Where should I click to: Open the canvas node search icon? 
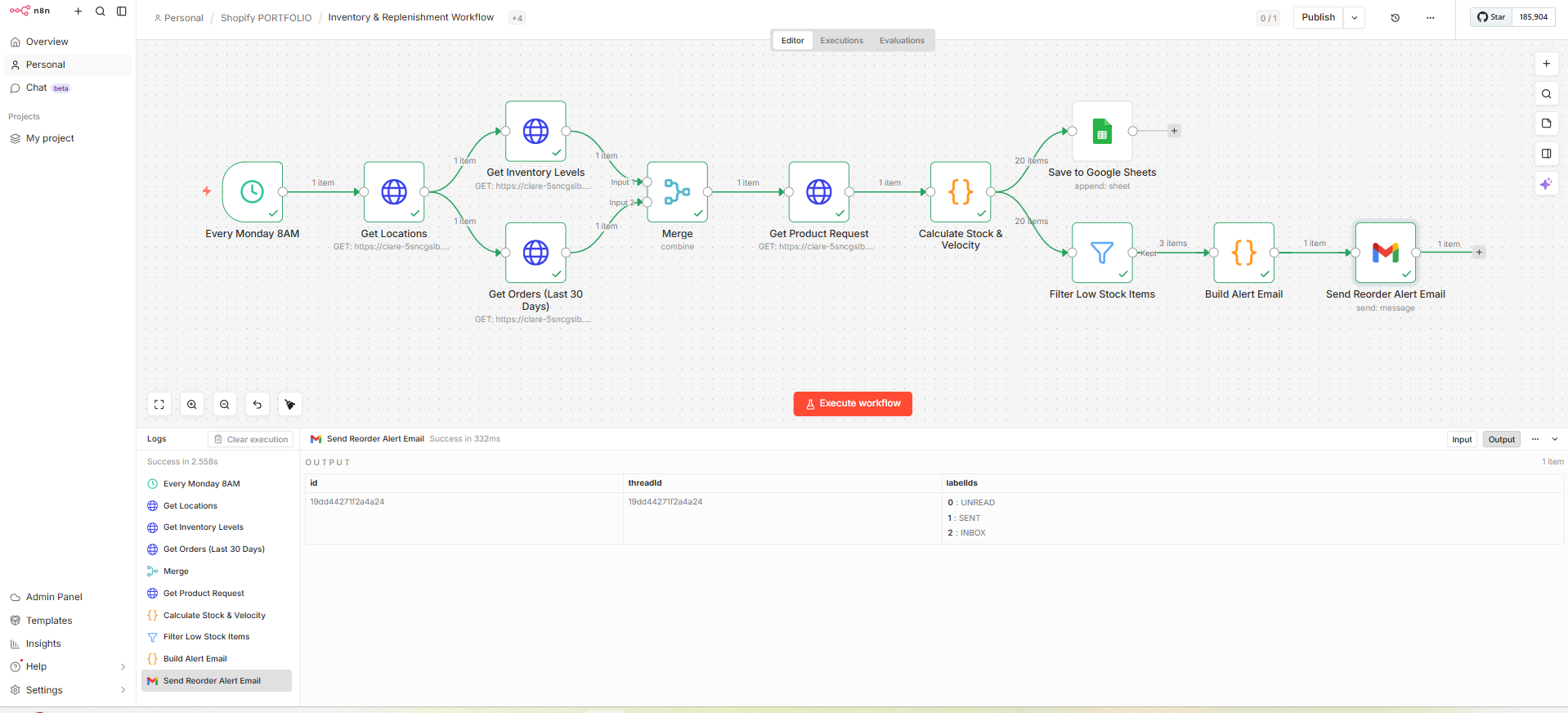1546,94
